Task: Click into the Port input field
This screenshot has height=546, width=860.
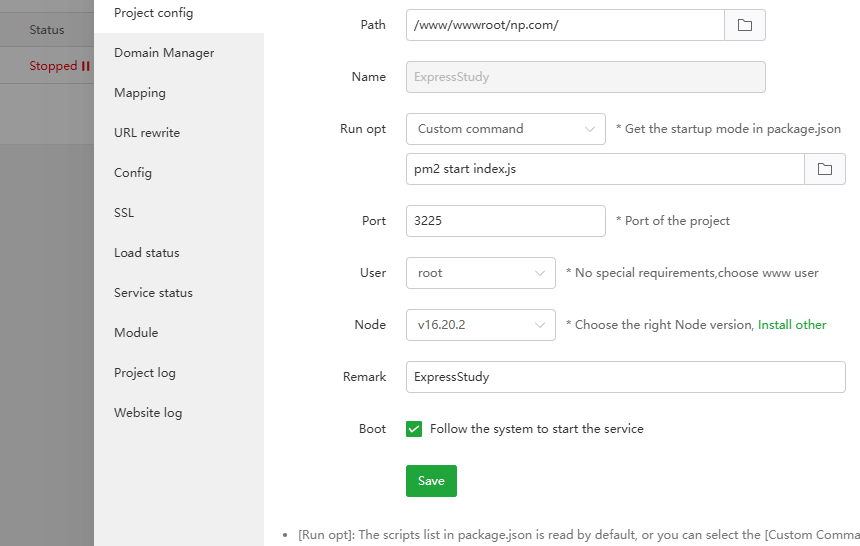Action: pos(505,221)
